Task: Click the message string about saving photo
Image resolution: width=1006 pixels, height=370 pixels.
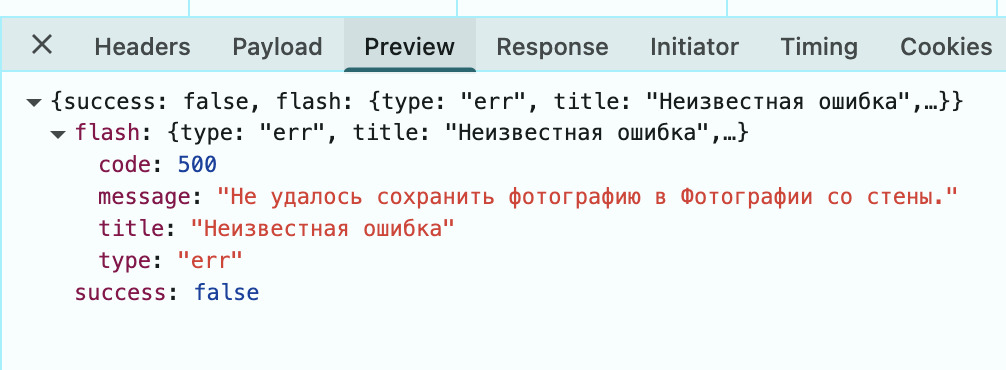Action: click(x=587, y=197)
